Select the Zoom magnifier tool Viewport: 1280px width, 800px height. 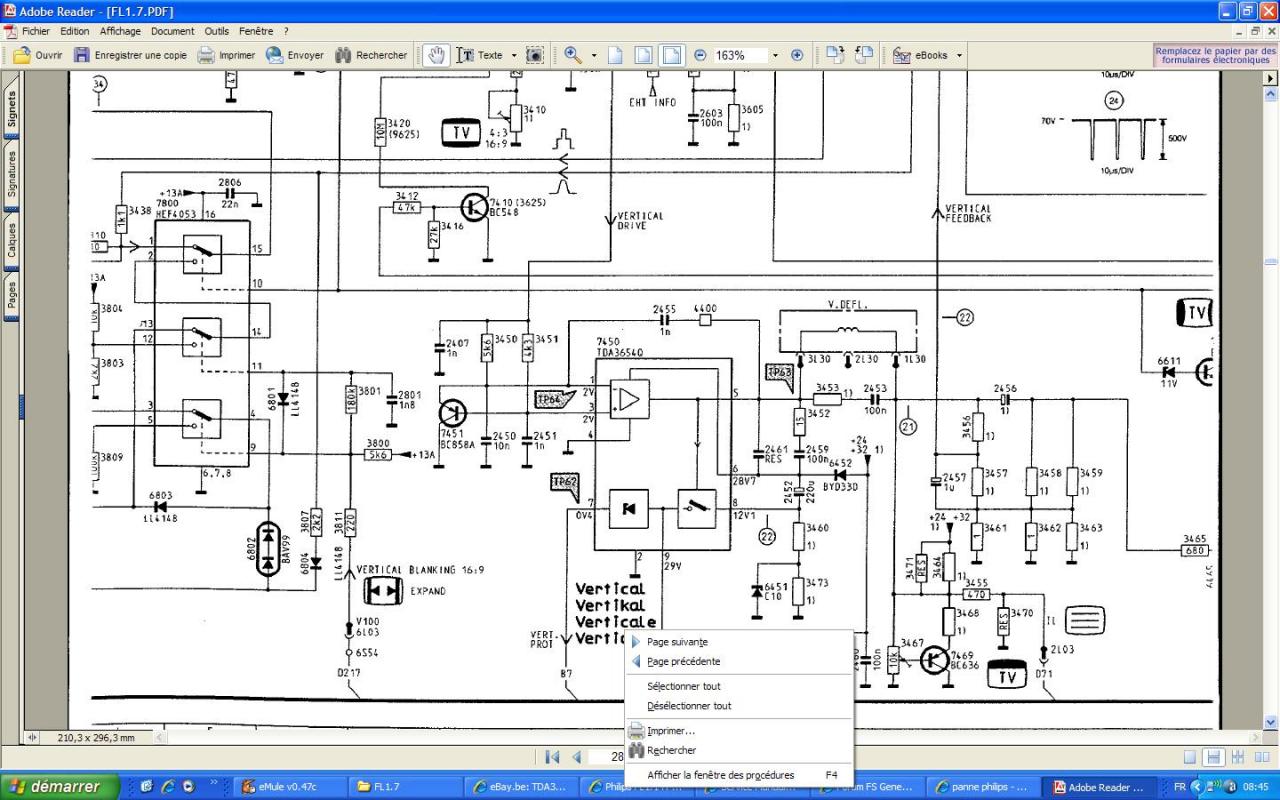click(x=573, y=55)
